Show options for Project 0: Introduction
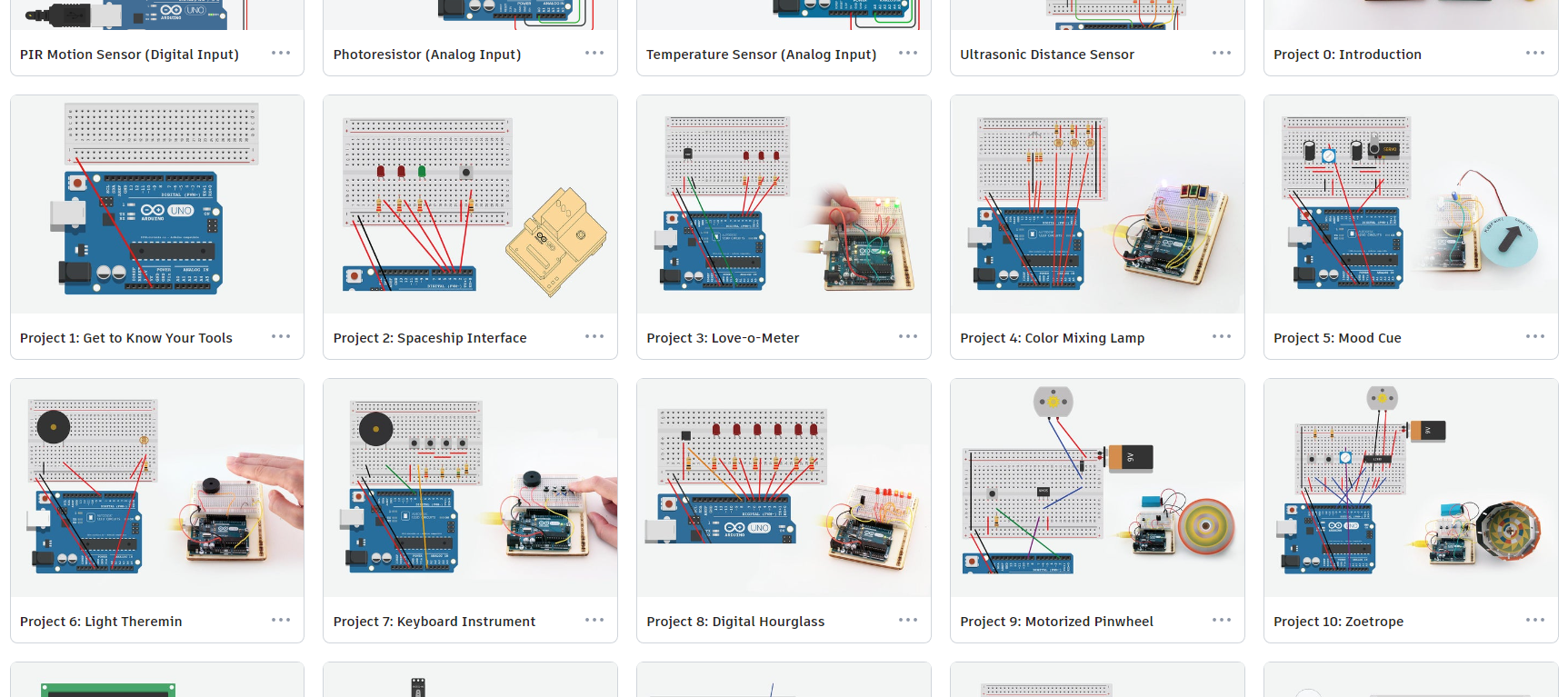The image size is (1568, 697). point(1535,53)
